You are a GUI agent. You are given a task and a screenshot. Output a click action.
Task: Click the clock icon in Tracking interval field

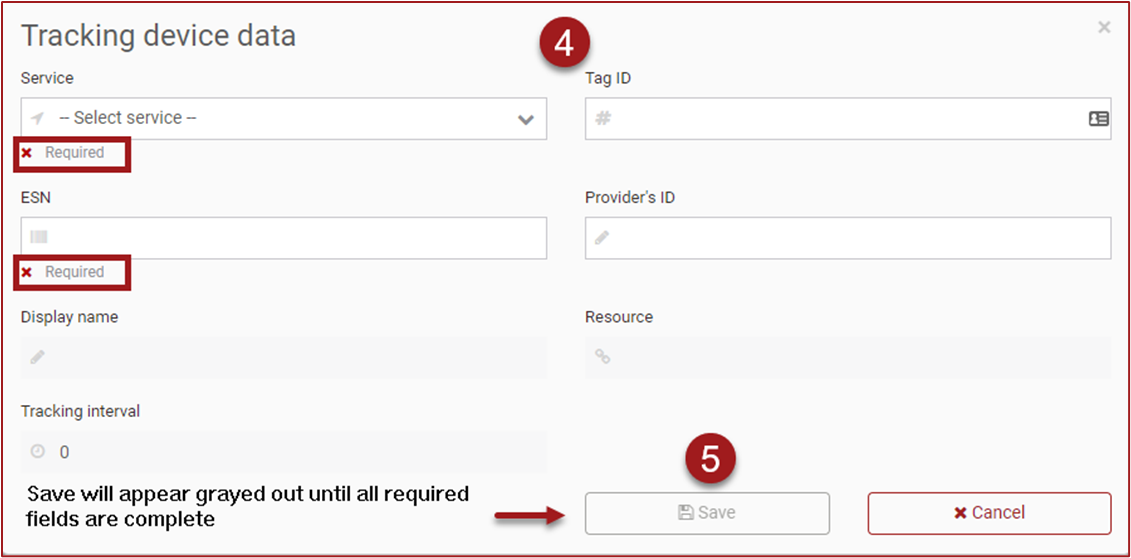pyautogui.click(x=38, y=452)
